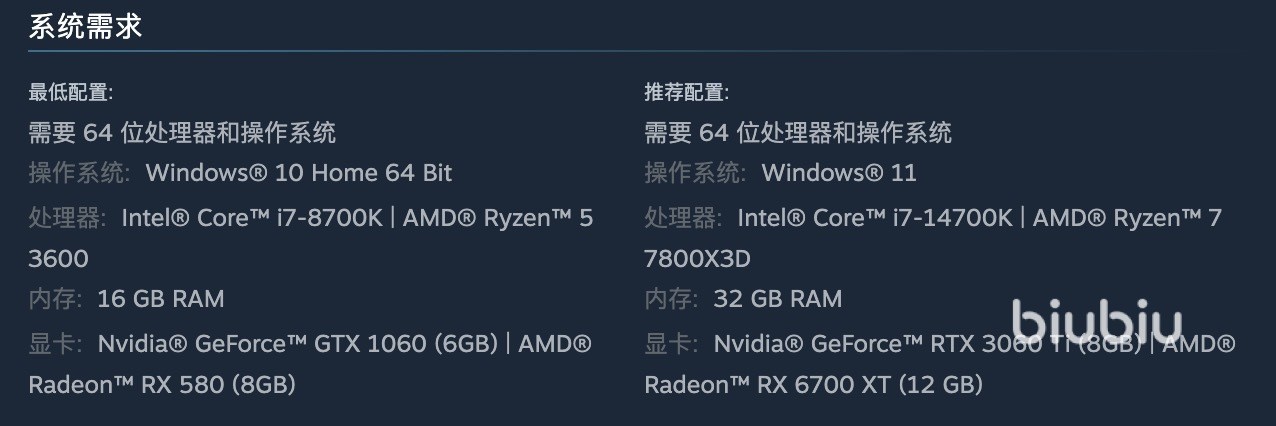Click the Windows® 11 text

[838, 173]
